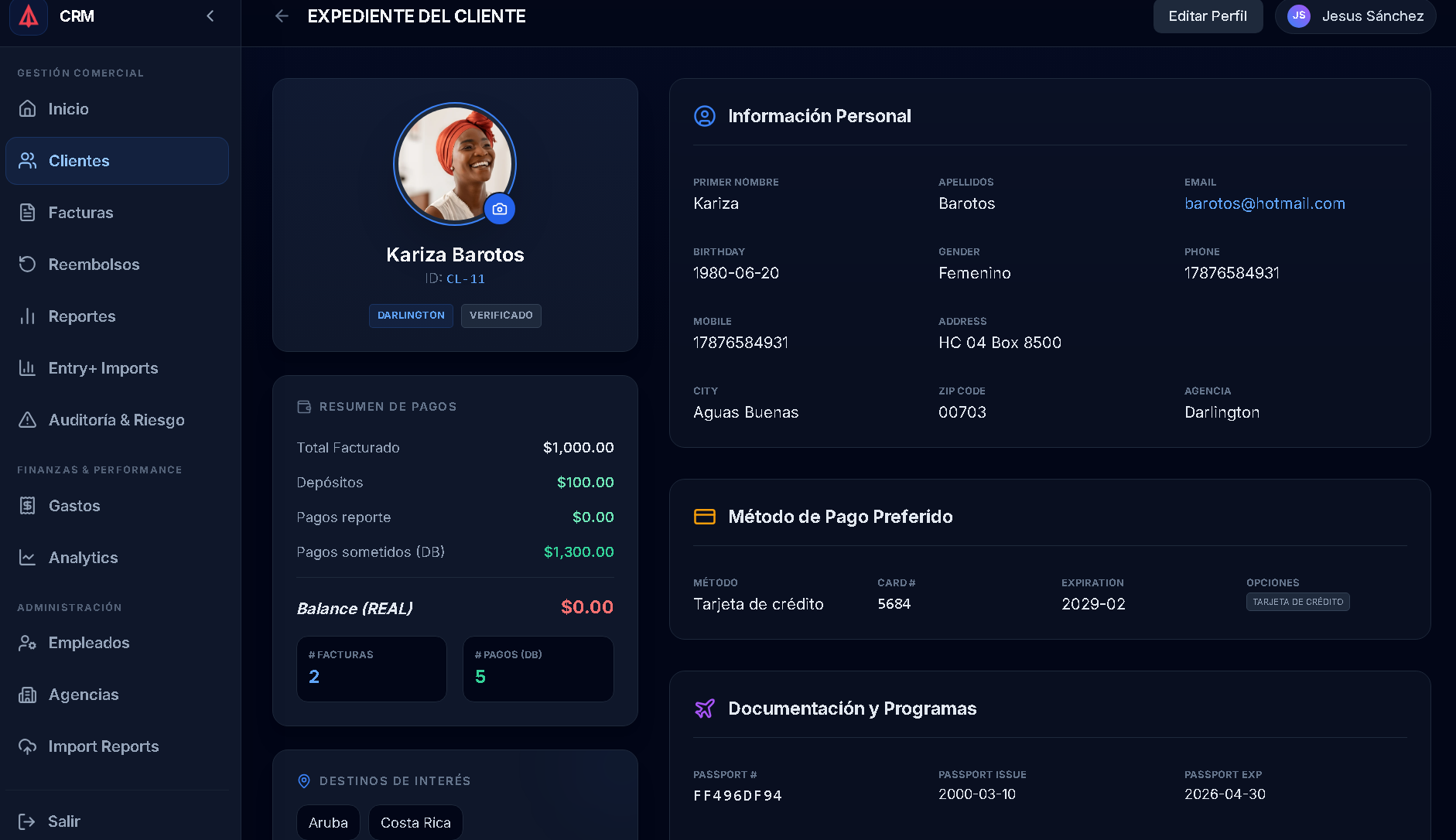1456x840 pixels.
Task: Select the Aruba destination chip
Action: click(x=328, y=822)
